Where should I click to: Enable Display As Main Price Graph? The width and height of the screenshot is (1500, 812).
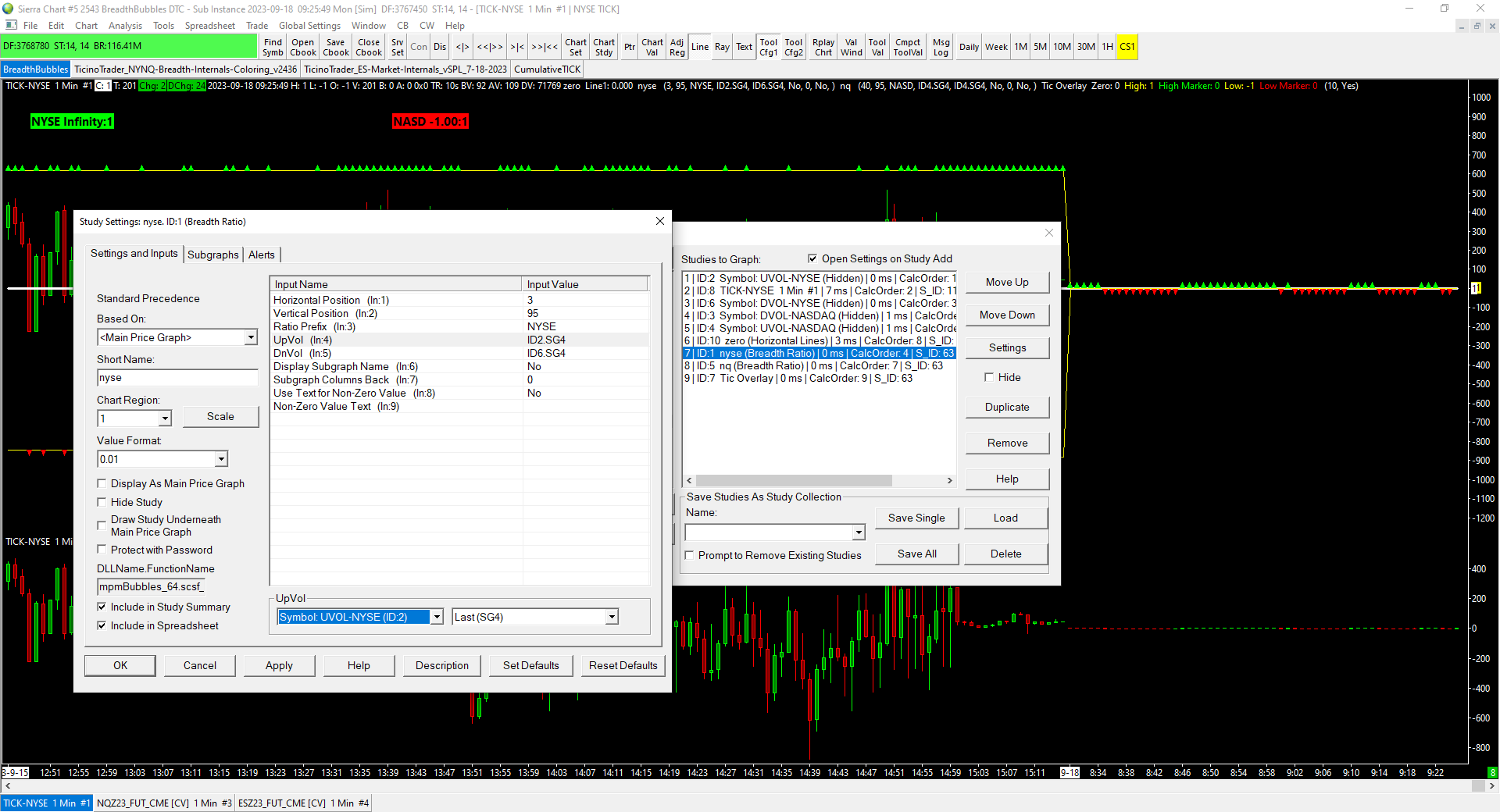coord(102,483)
